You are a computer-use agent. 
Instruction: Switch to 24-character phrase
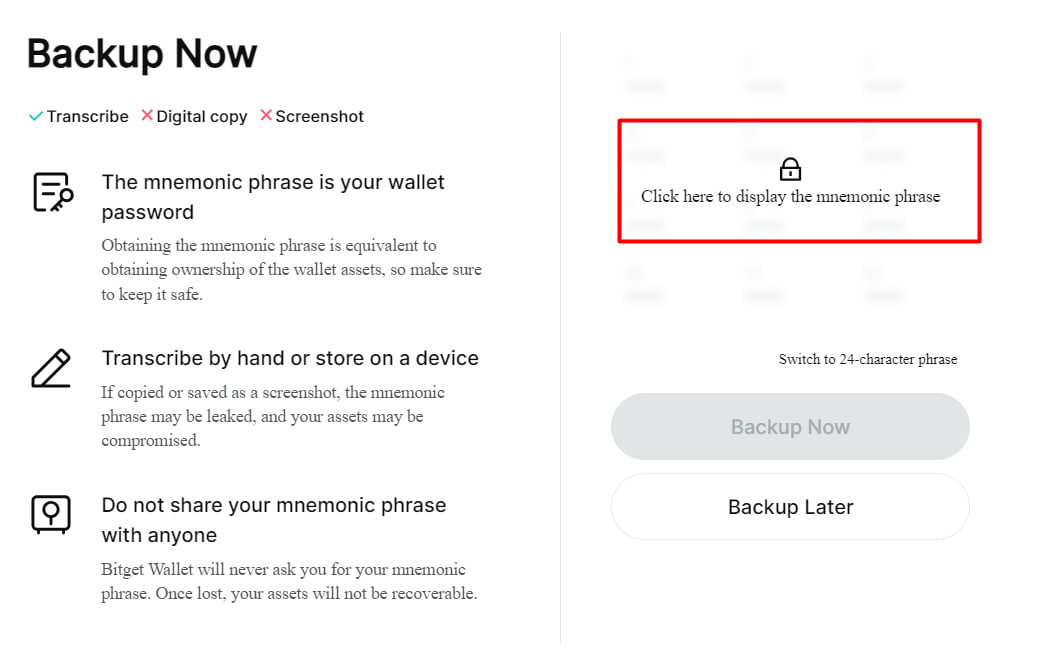[x=868, y=359]
